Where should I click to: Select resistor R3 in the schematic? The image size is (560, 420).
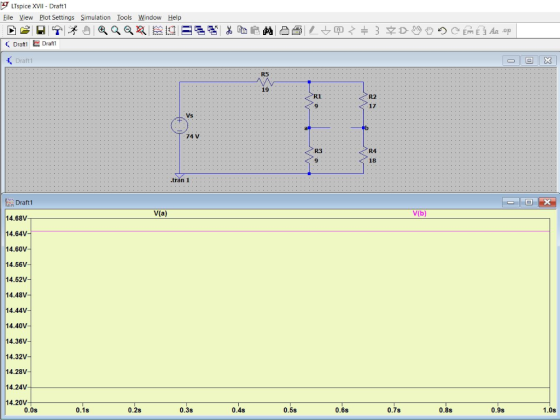(x=309, y=156)
